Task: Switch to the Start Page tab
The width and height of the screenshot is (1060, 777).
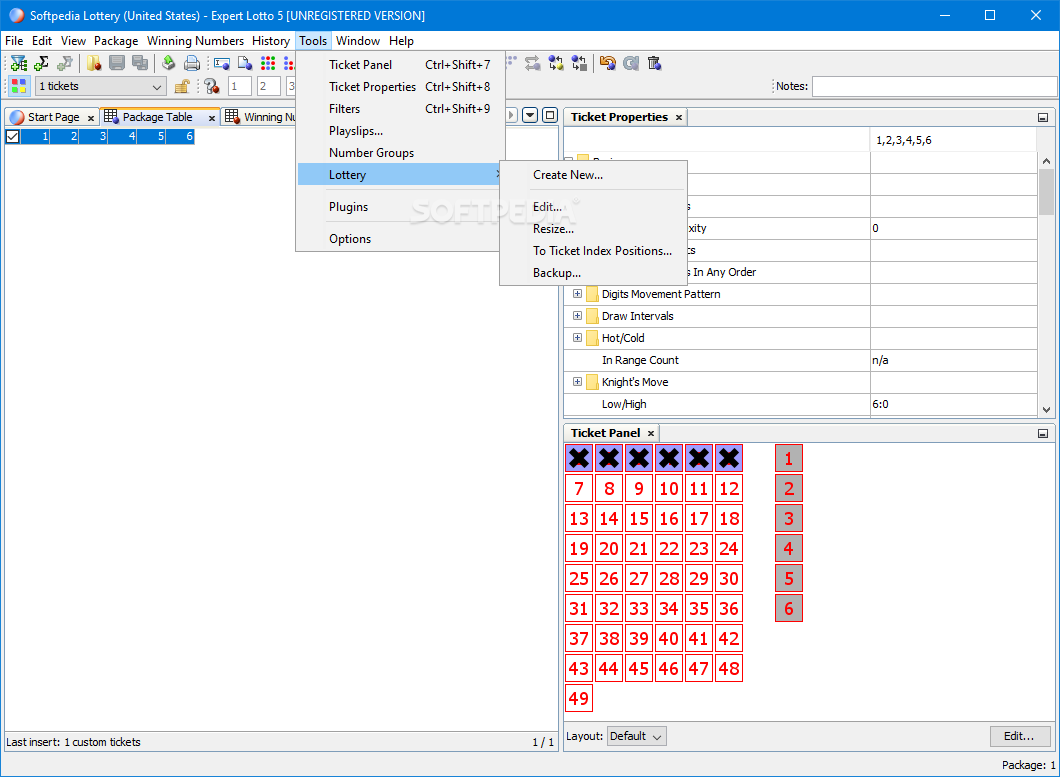Action: tap(53, 117)
